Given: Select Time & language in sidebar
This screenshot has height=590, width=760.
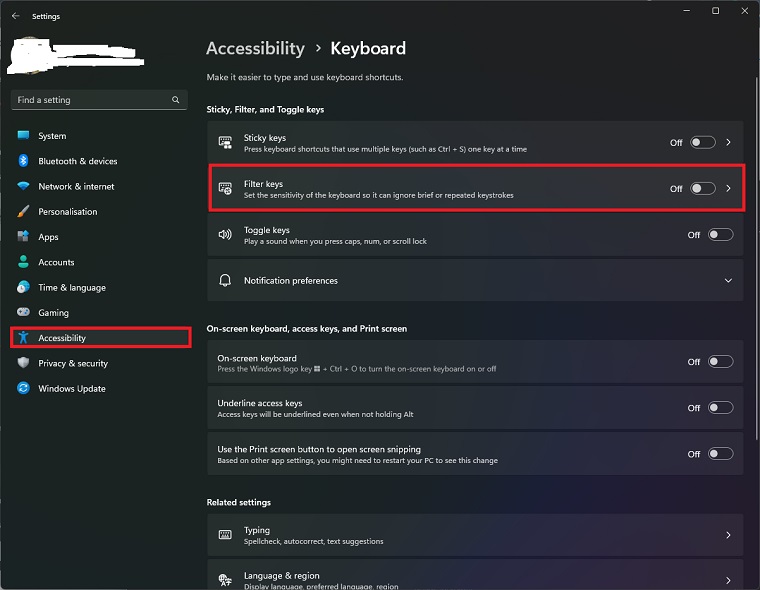Looking at the screenshot, I should point(71,288).
